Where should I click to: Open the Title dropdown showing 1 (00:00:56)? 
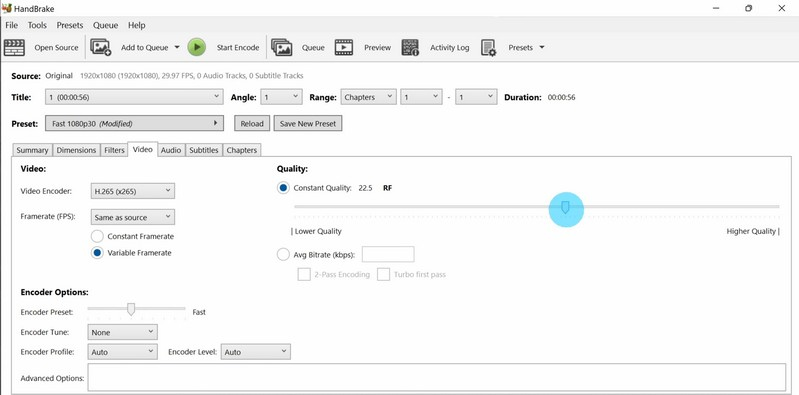tap(134, 97)
